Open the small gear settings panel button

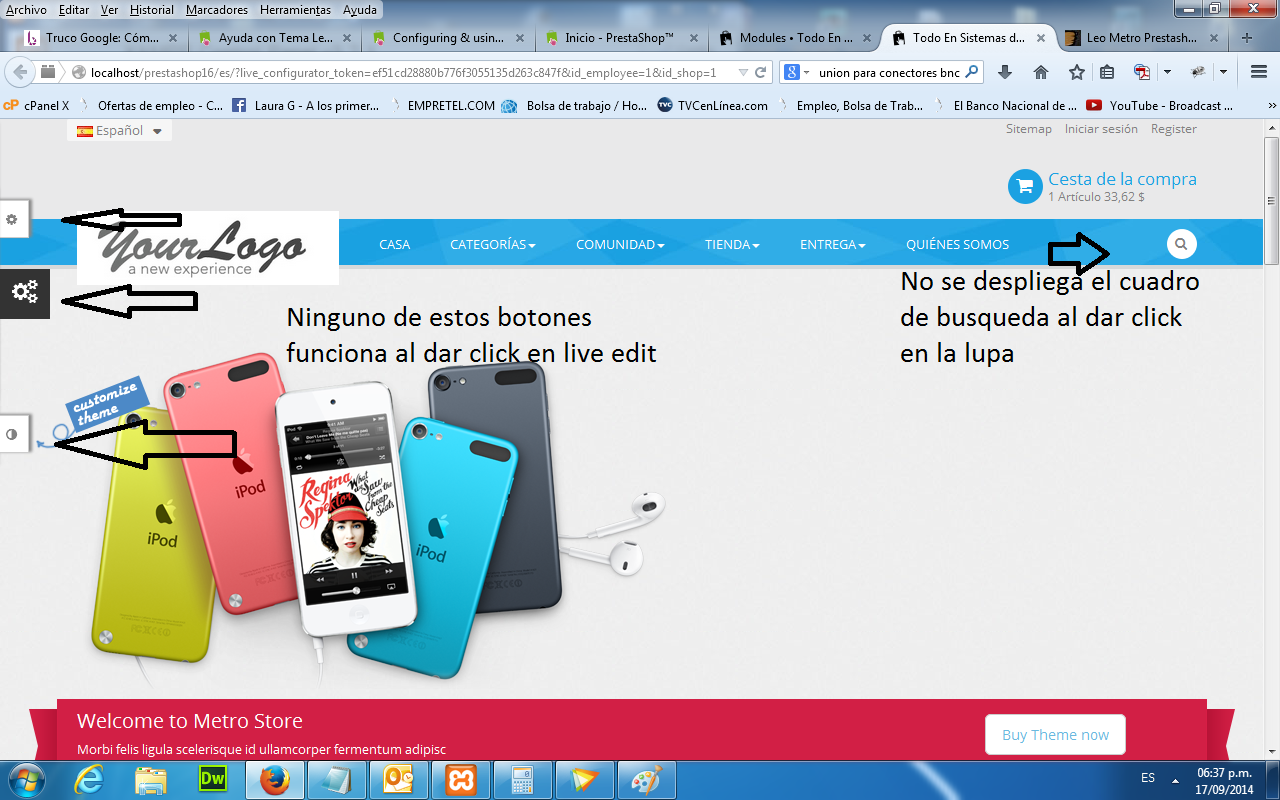[x=13, y=219]
